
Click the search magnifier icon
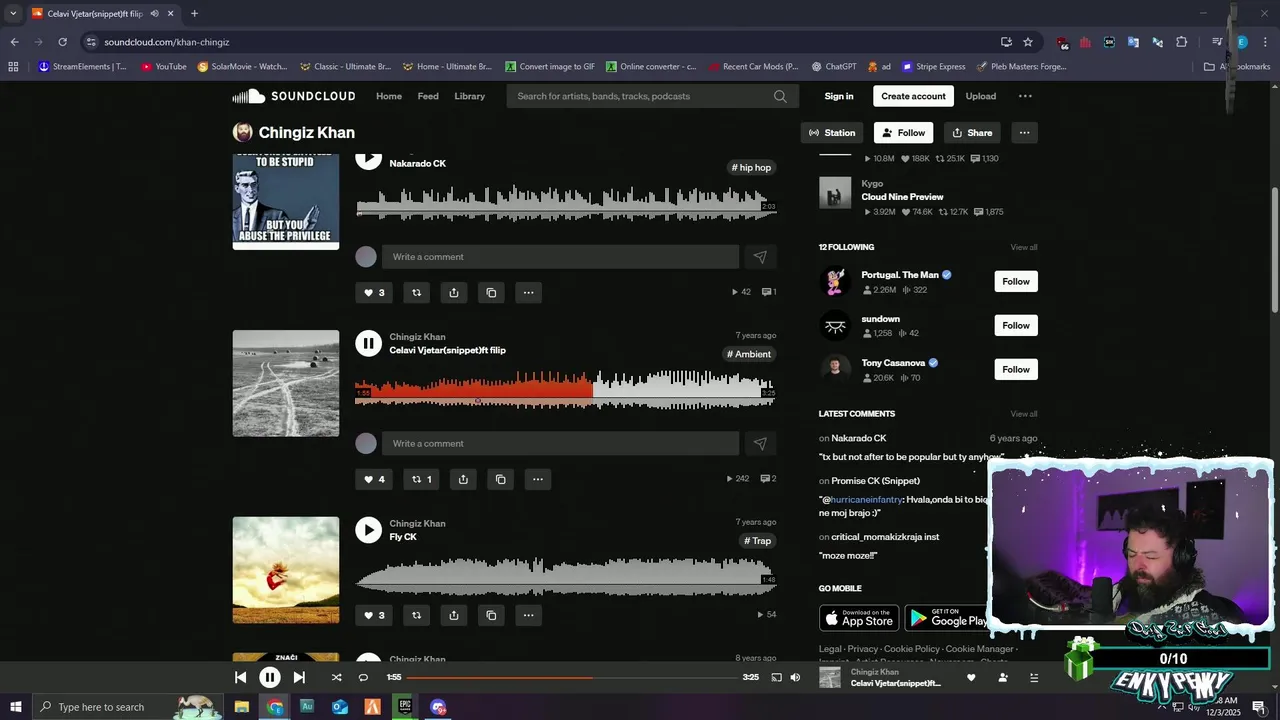click(x=780, y=96)
